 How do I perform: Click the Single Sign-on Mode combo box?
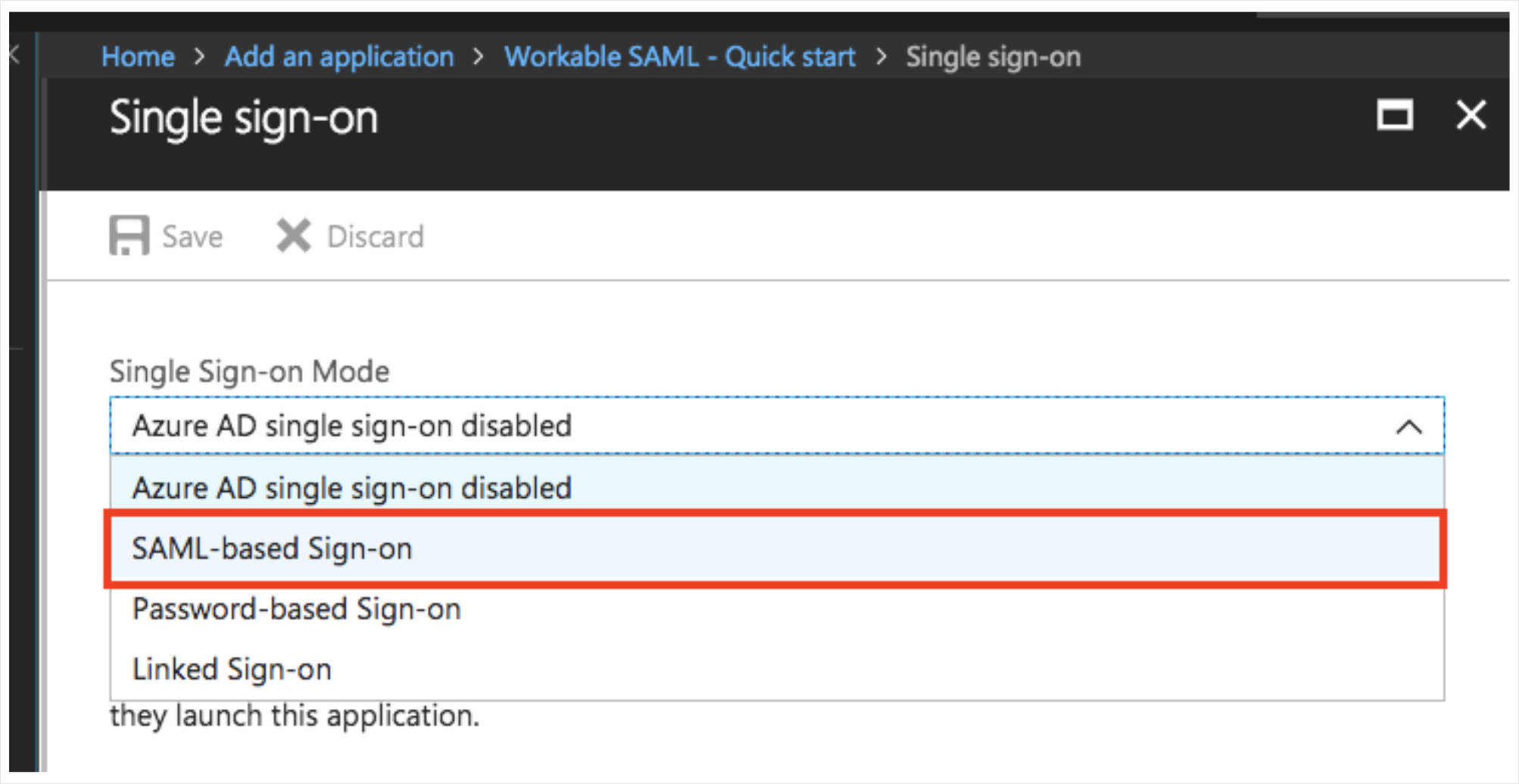click(x=777, y=425)
